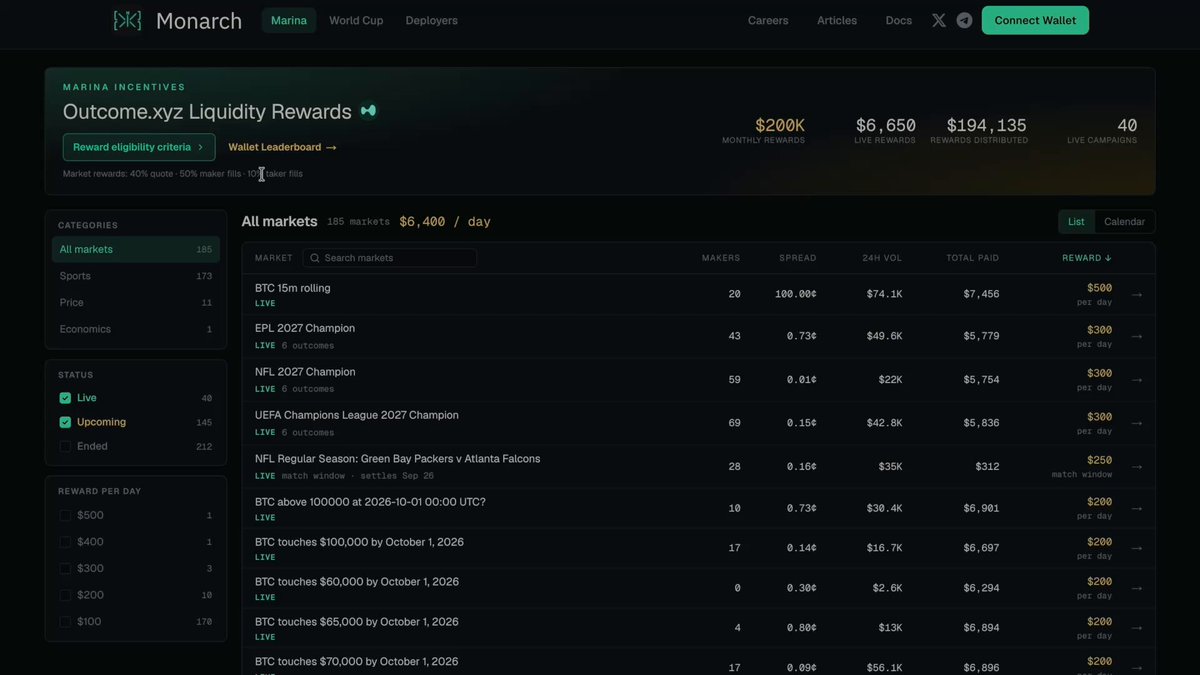Select the Sports category

[136, 276]
